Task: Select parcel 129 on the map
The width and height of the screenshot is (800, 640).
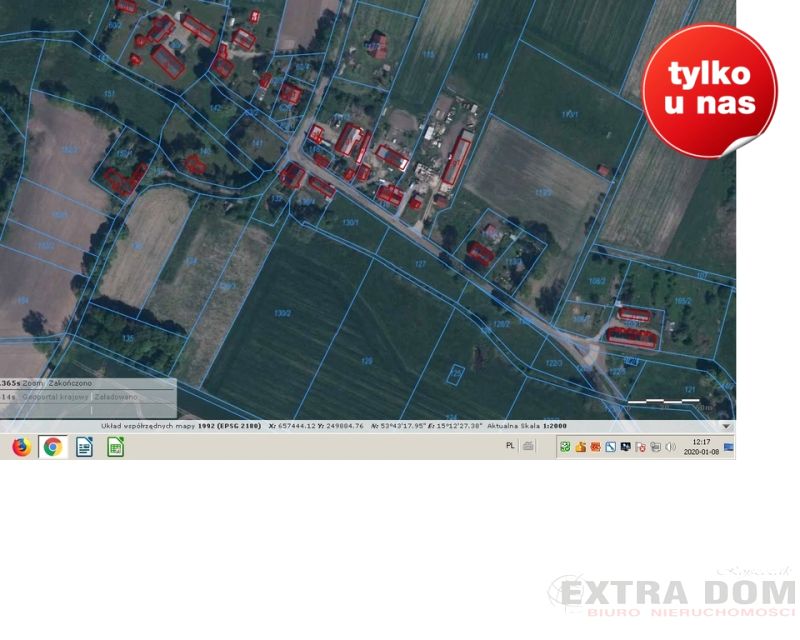Action: (366, 360)
